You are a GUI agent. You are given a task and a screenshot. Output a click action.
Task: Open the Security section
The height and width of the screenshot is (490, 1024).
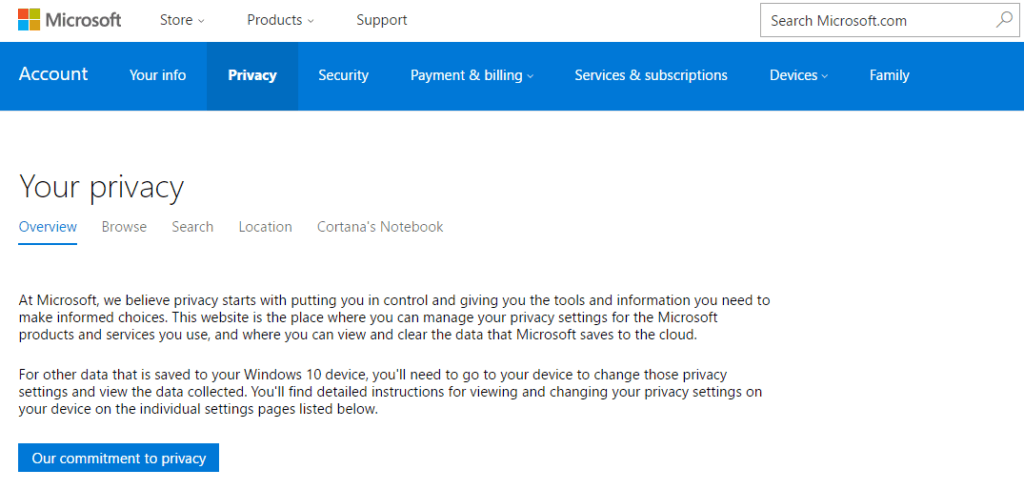(344, 76)
